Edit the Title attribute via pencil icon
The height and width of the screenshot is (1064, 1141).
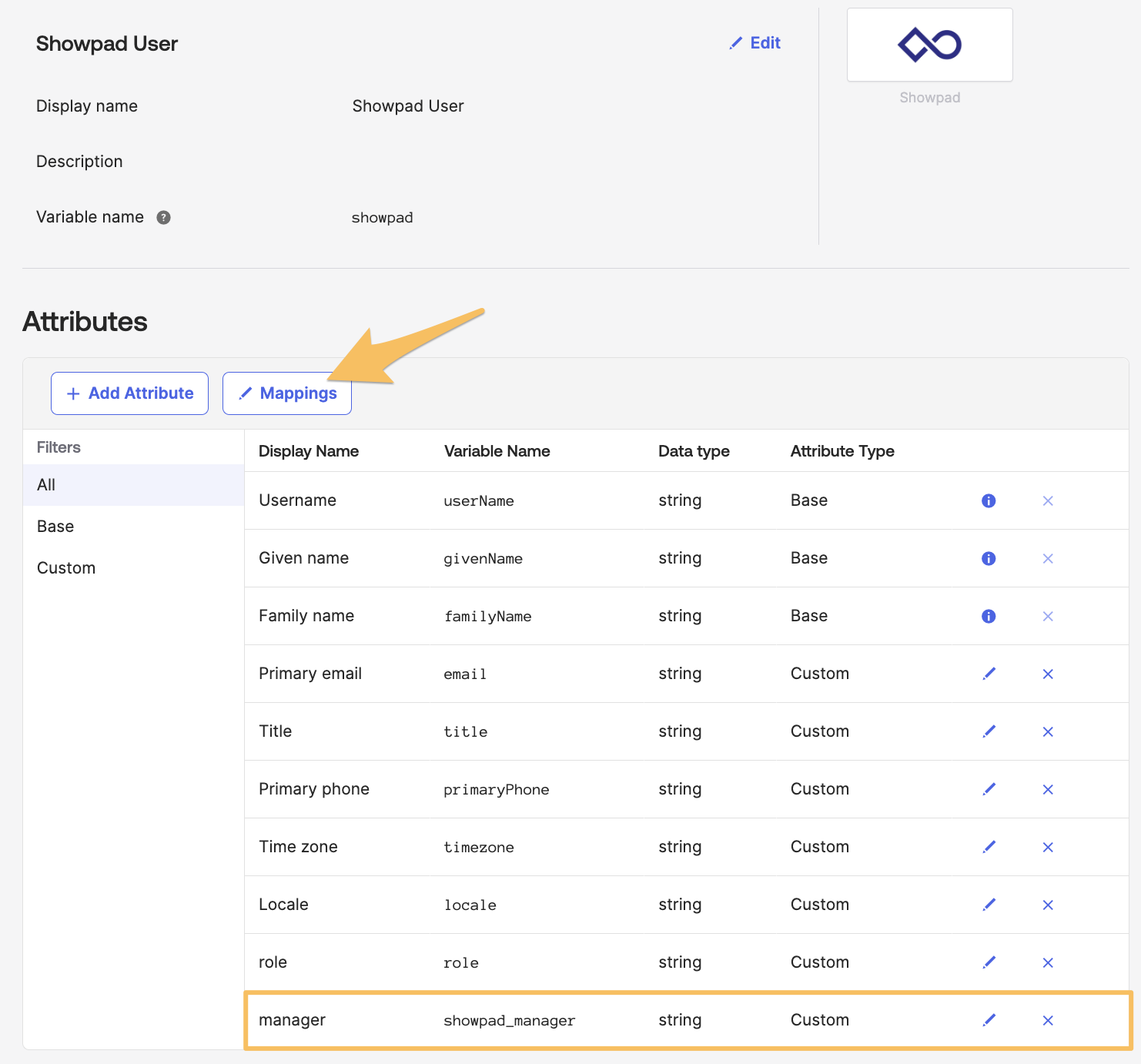pos(989,731)
